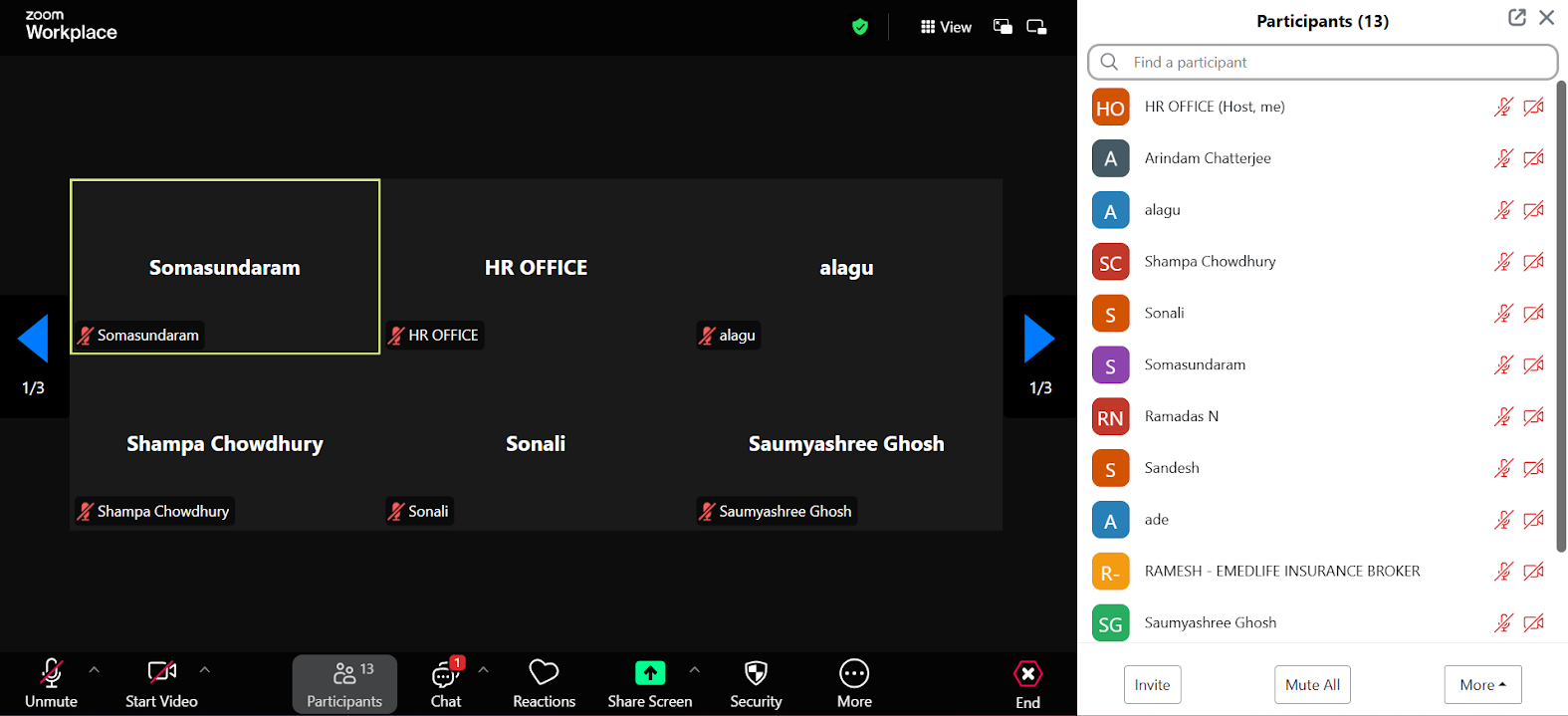Screen dimensions: 1568x716
Task: Click the green encryption shield icon
Action: click(860, 27)
